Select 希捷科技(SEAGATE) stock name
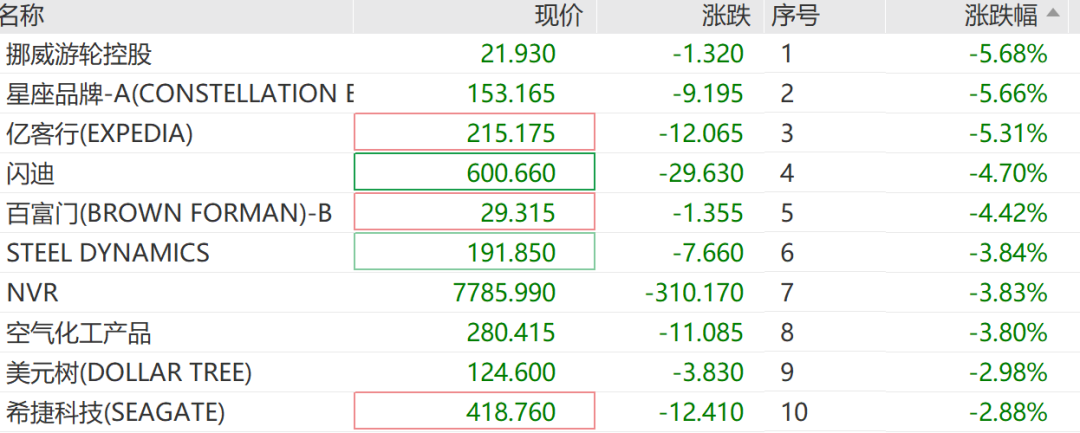Viewport: 1080px width, 433px height. (116, 411)
